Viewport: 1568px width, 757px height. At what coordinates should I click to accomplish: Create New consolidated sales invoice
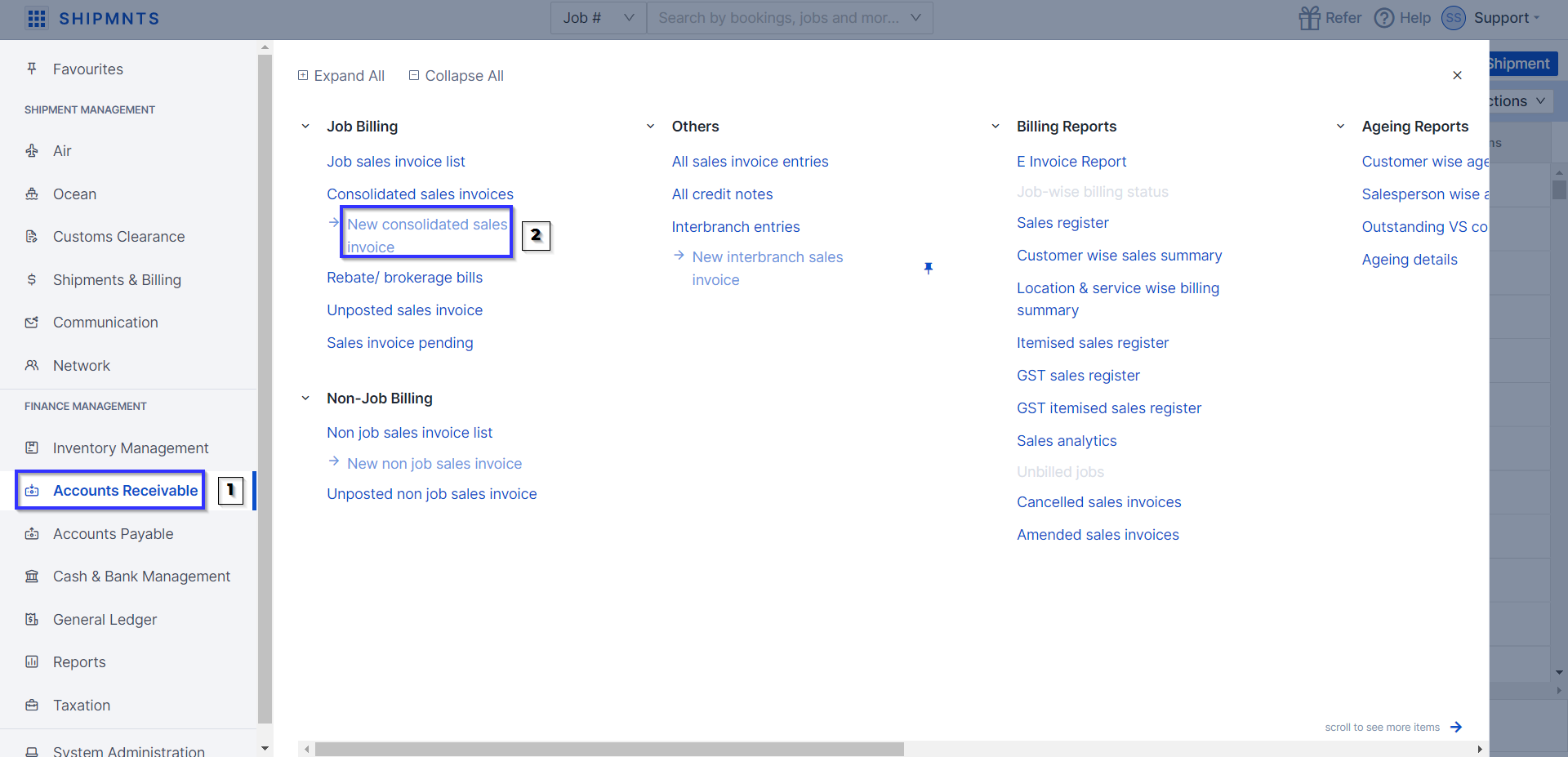pos(427,235)
